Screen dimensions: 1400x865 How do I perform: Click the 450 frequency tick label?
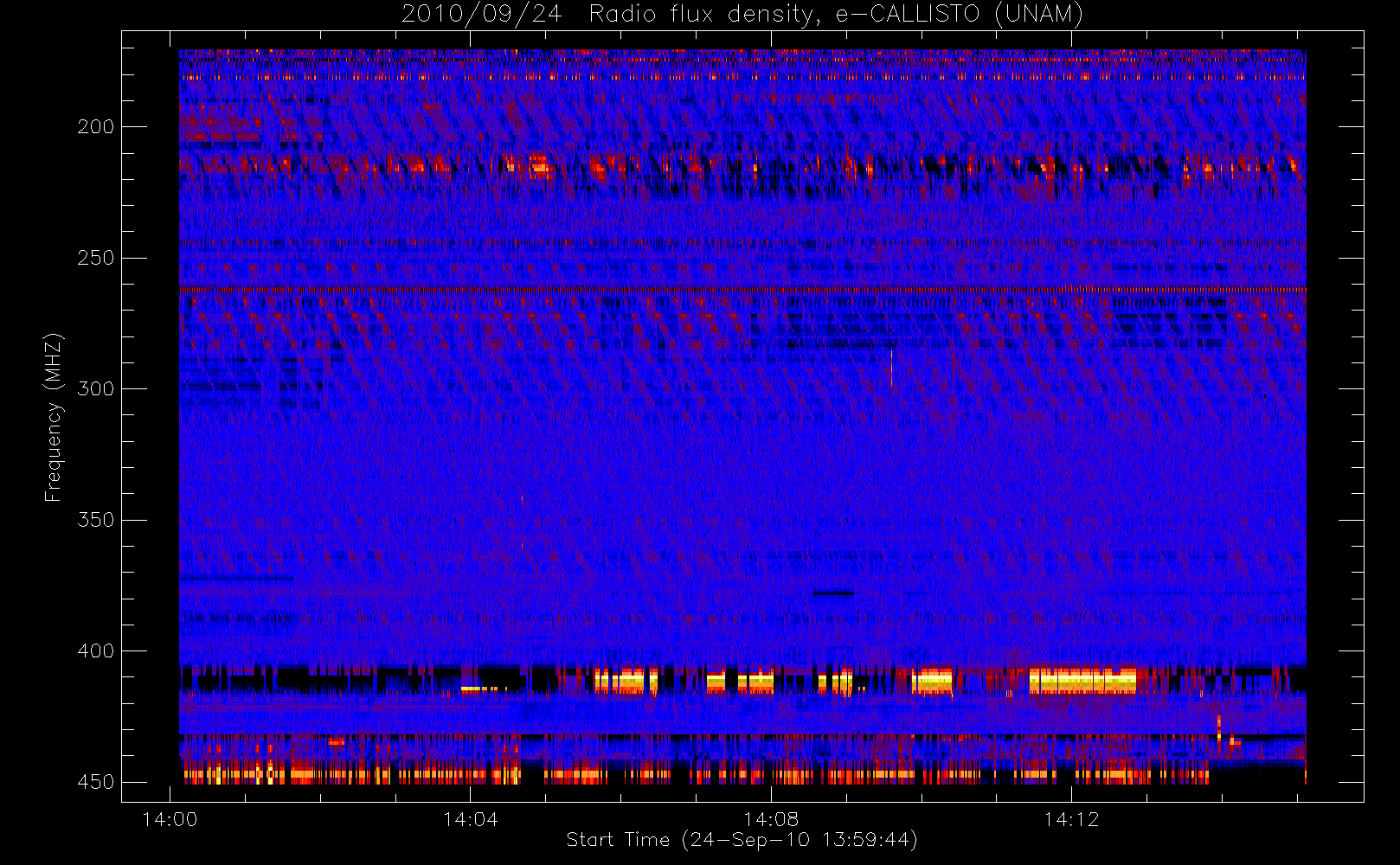pyautogui.click(x=95, y=782)
